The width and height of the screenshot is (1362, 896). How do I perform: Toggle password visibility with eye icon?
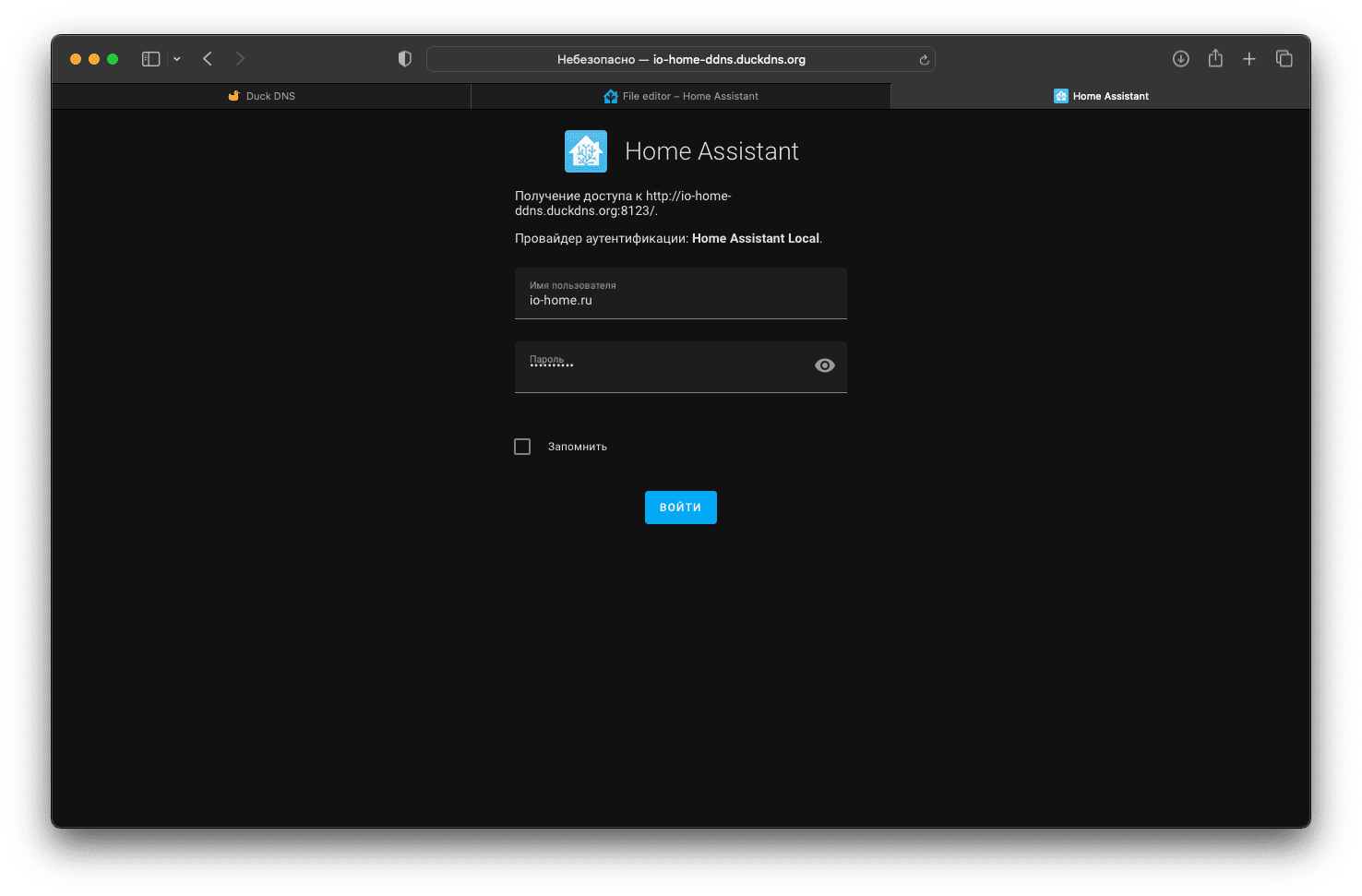point(825,365)
